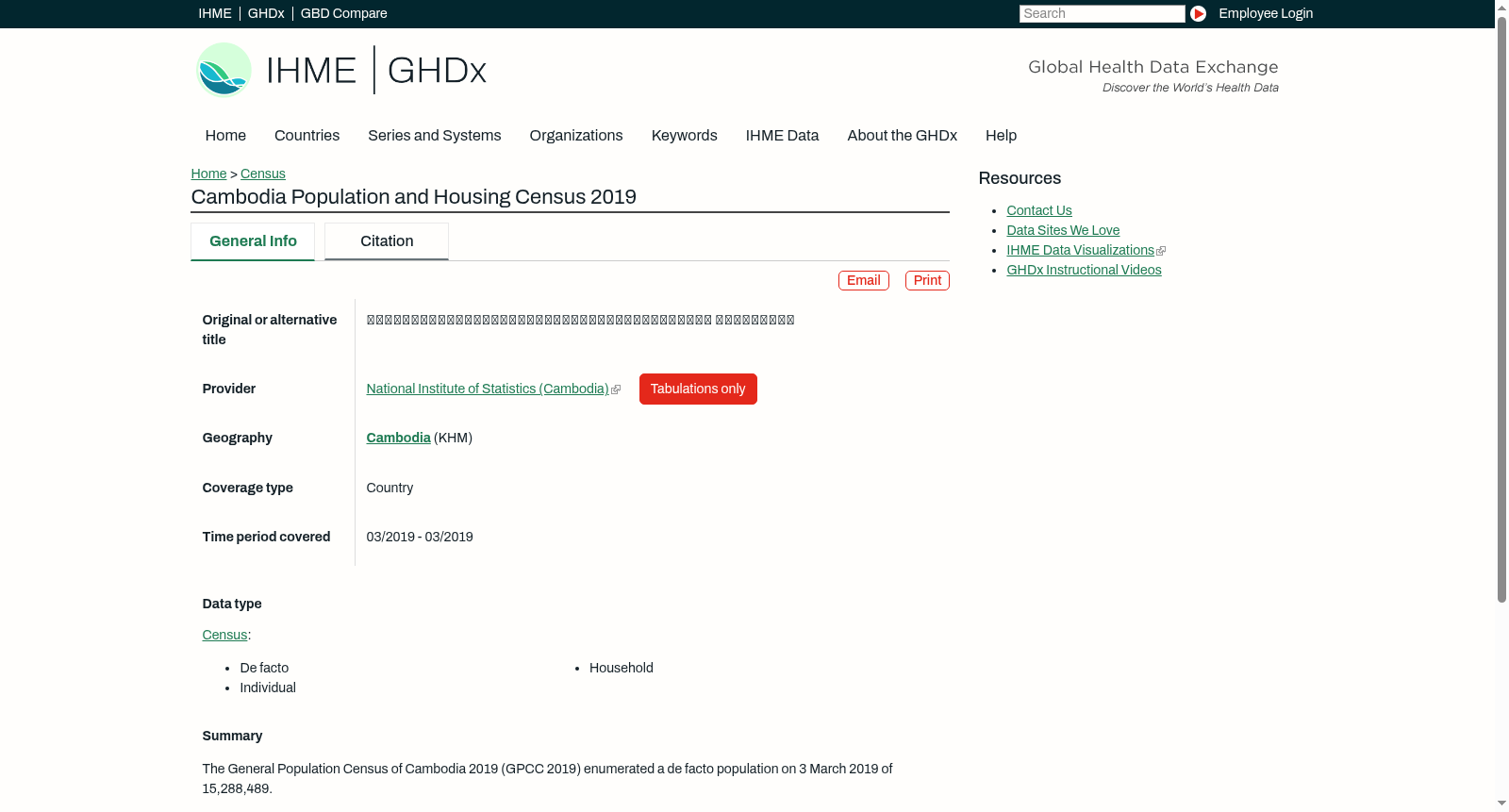This screenshot has width=1509, height=812.
Task: Click the 'De facto' list item
Action: pos(264,668)
